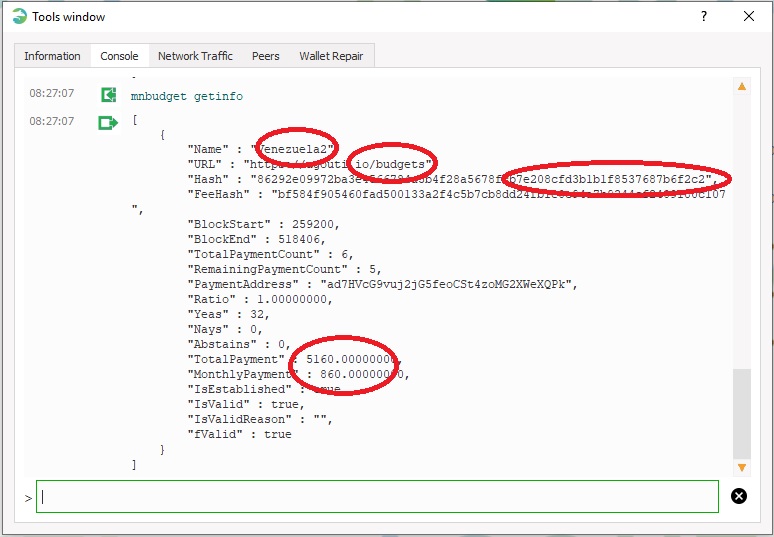
Task: Select the Console tab
Action: click(x=119, y=56)
